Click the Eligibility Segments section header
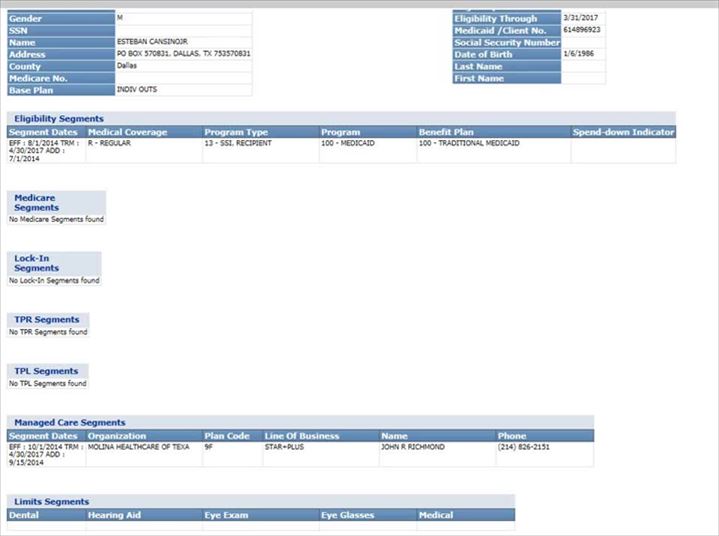The image size is (719, 536). tap(59, 119)
